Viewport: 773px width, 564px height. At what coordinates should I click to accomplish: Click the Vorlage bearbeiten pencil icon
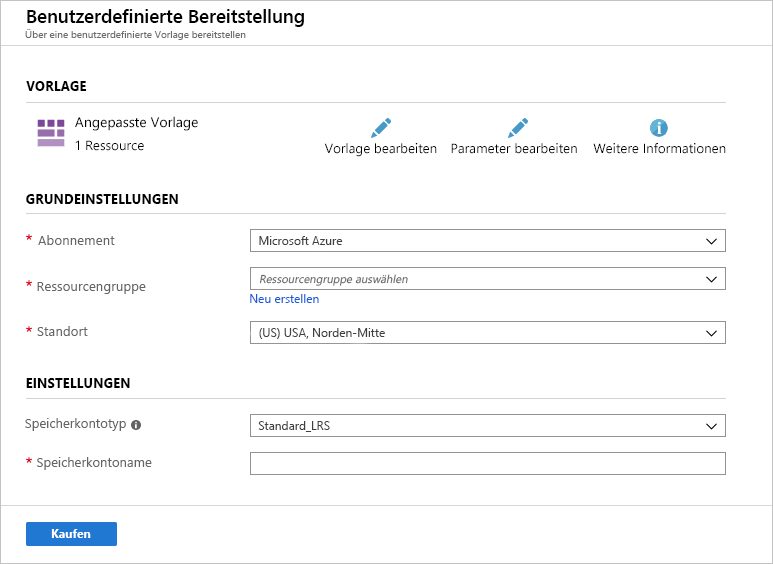pyautogui.click(x=381, y=128)
